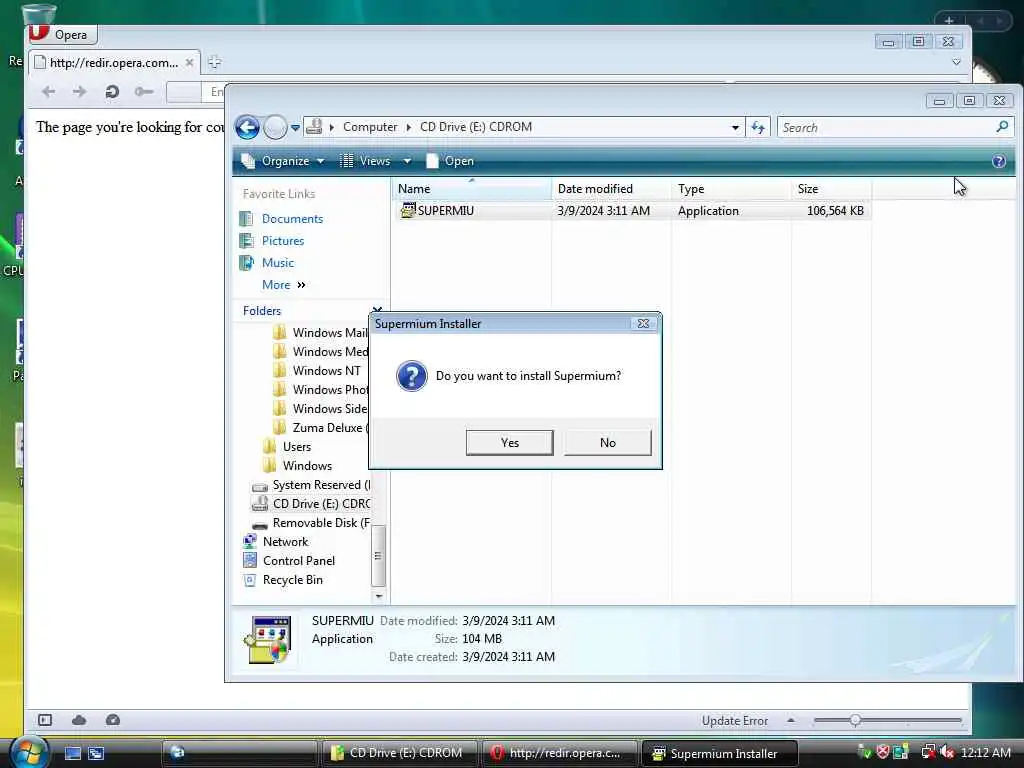Click the SUPERMIU preview icon in details pane
The width and height of the screenshot is (1024, 768).
point(268,639)
